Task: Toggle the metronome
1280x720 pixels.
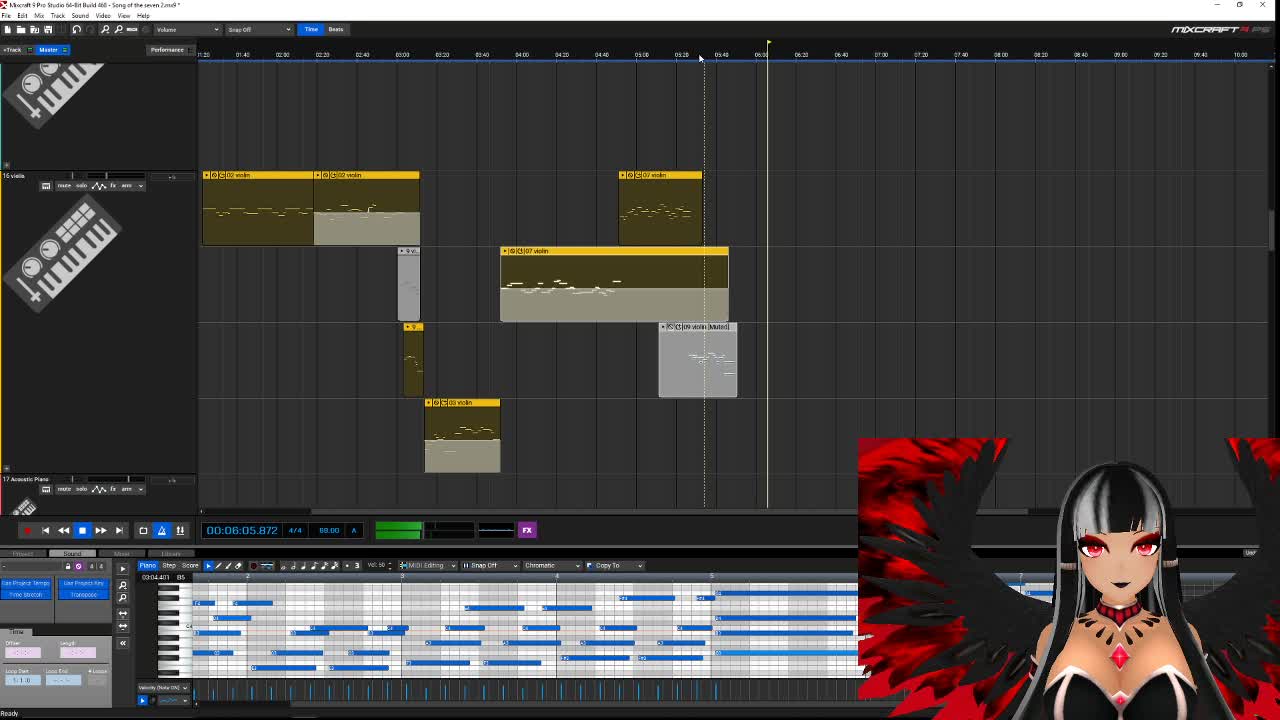Action: coord(161,531)
